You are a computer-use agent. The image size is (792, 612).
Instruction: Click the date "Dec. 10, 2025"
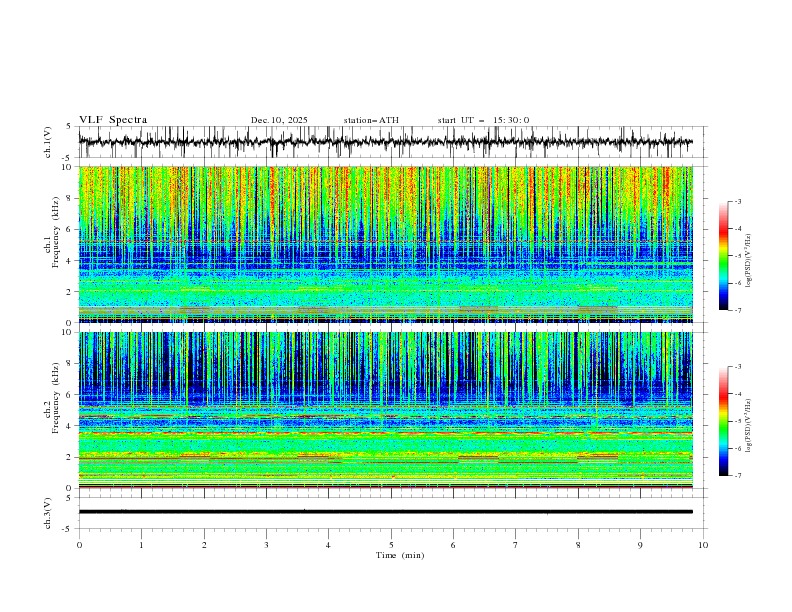tap(279, 120)
